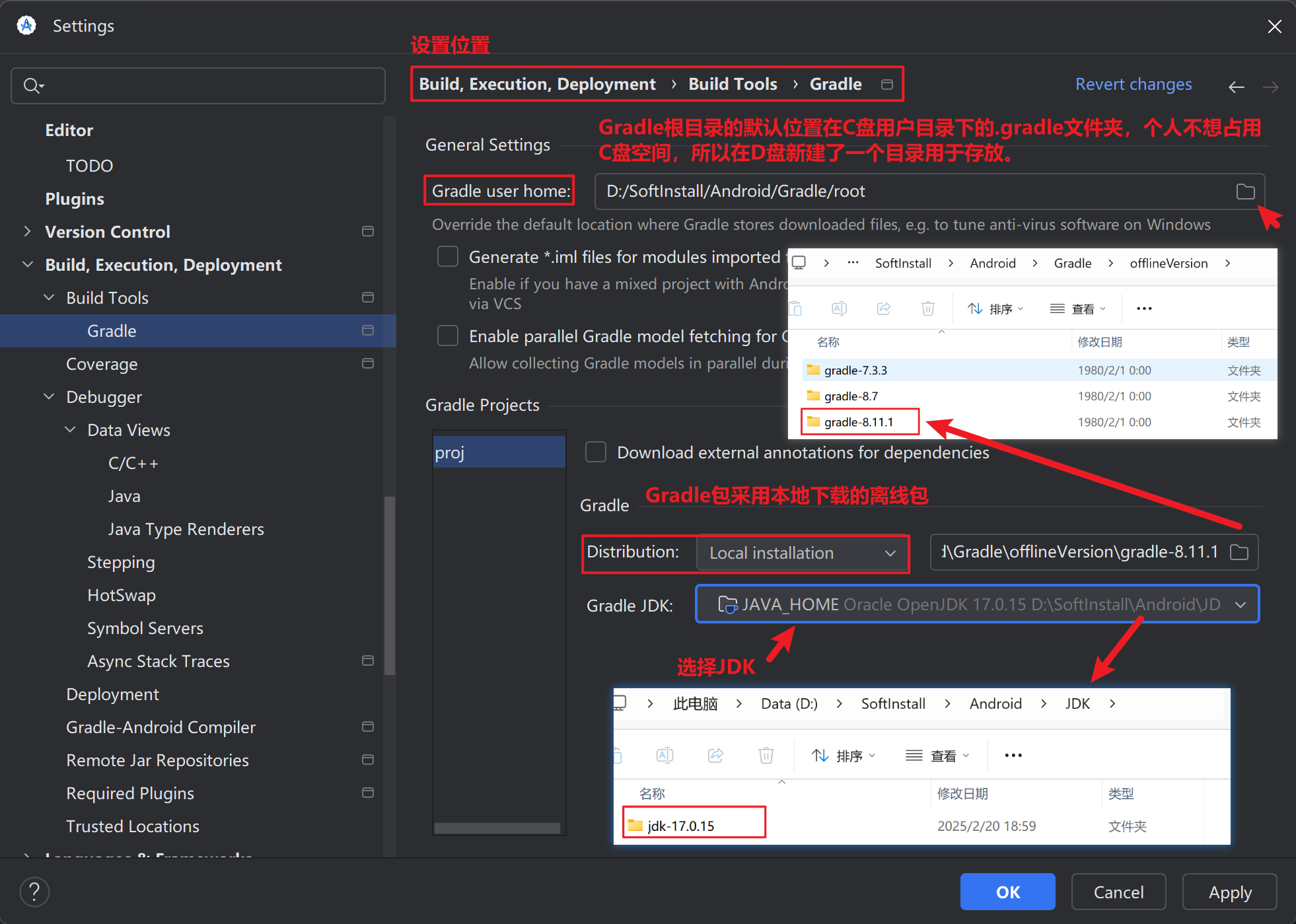Open the view (查看) dropdown in JDK explorer
The height and width of the screenshot is (924, 1296).
(938, 756)
